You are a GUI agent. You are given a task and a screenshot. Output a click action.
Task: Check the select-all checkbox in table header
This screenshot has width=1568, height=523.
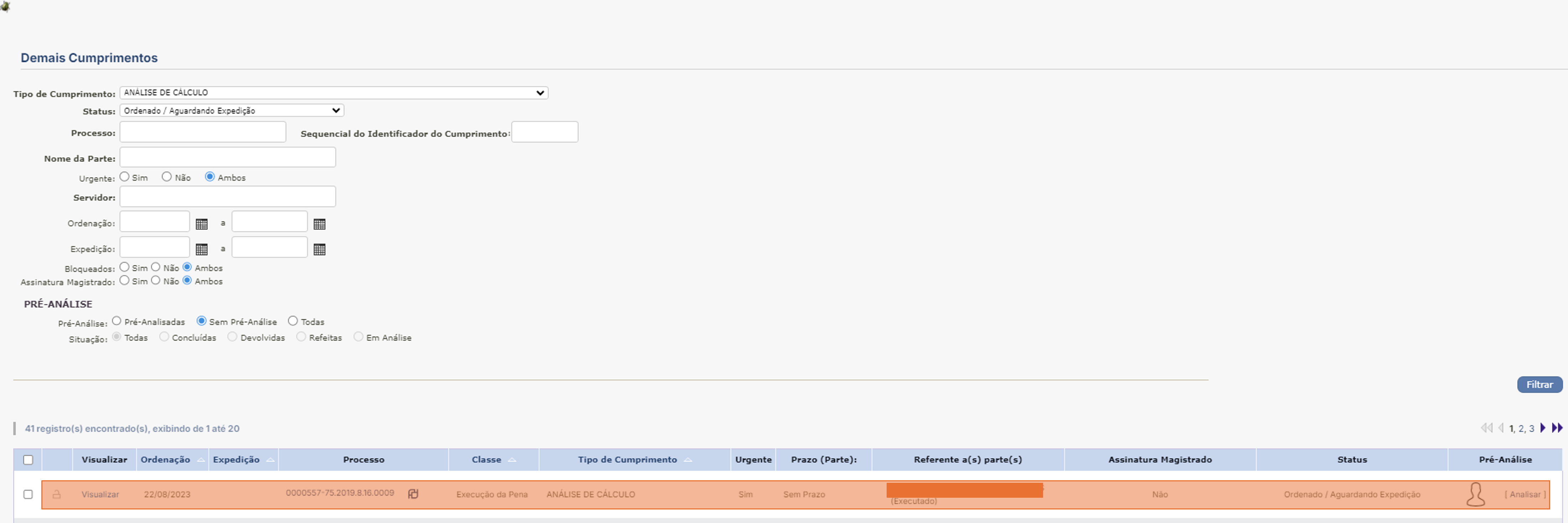pos(28,460)
